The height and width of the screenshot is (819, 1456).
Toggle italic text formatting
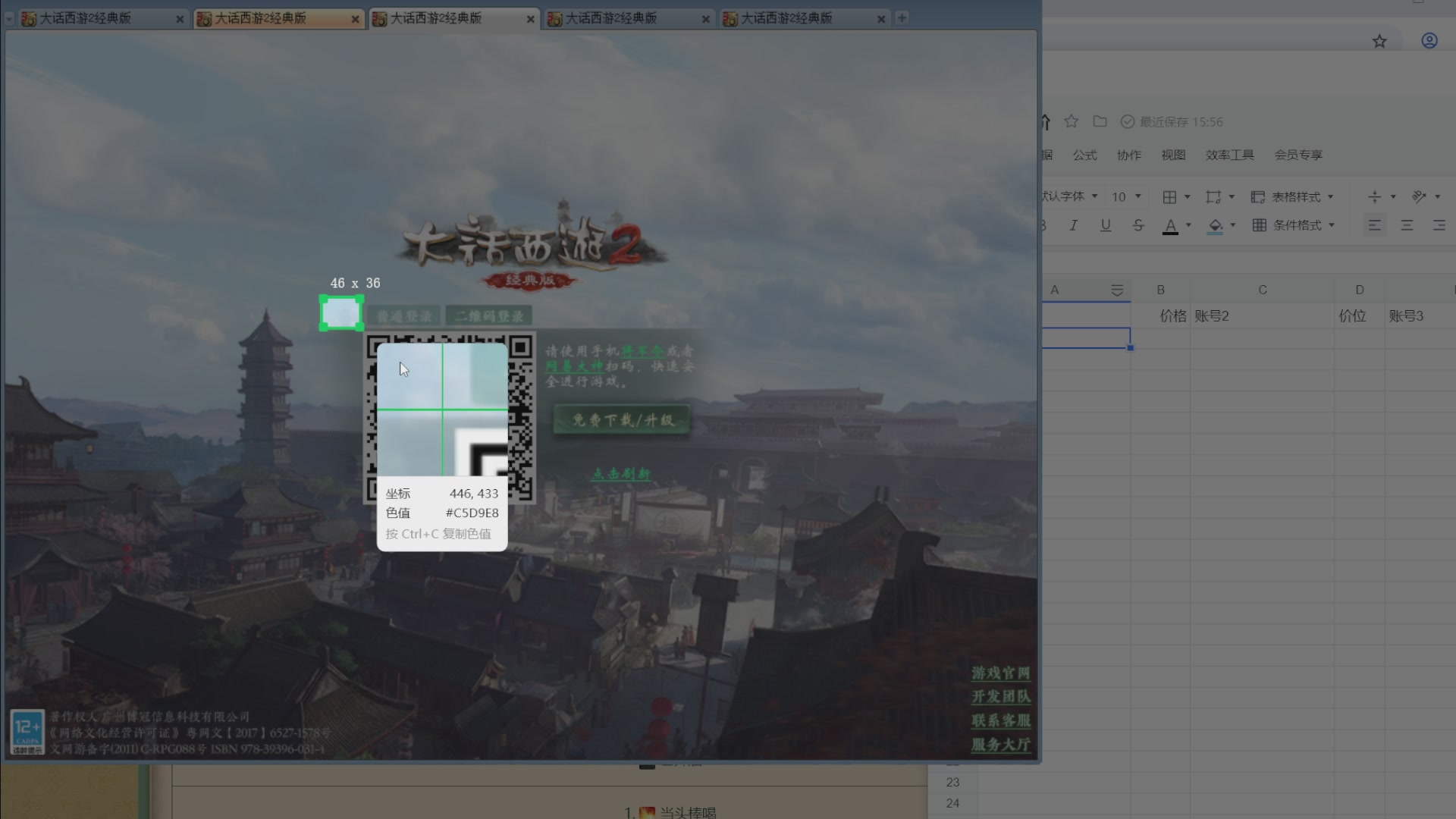pos(1073,225)
